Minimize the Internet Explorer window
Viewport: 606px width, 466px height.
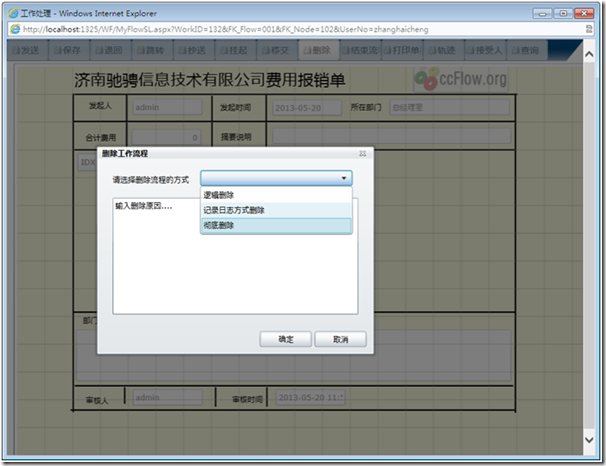point(542,14)
